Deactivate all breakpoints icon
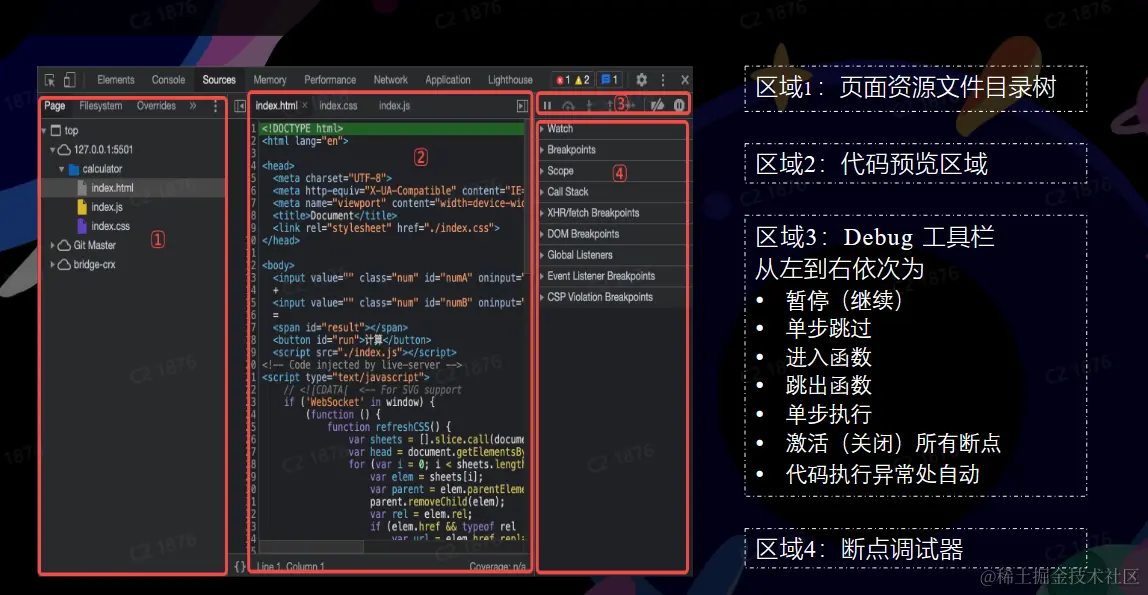1148x595 pixels. tap(657, 105)
